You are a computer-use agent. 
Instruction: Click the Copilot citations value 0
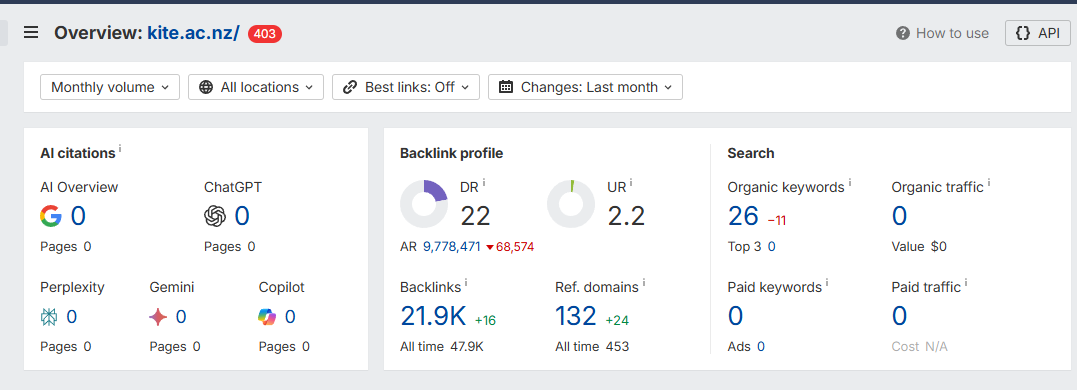290,317
